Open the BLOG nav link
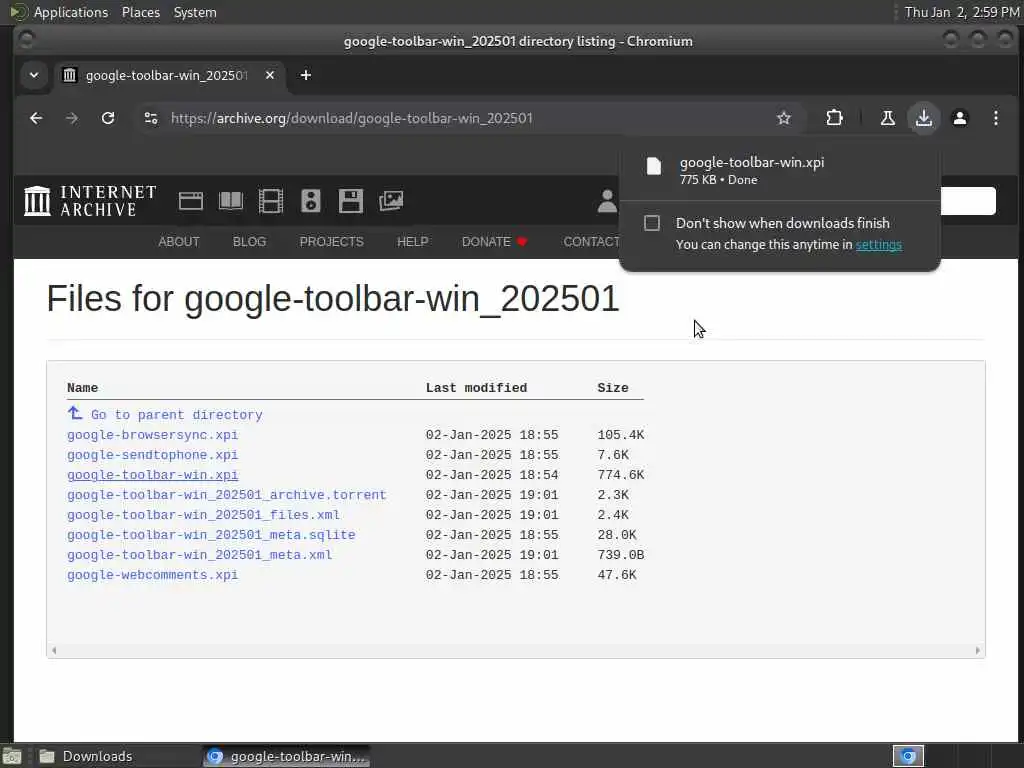The width and height of the screenshot is (1024, 768). tap(249, 242)
